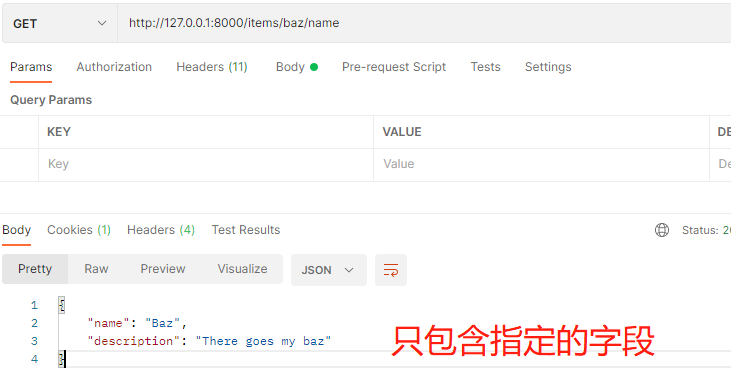This screenshot has height=392, width=731.
Task: Select the Preview view button
Action: coord(163,269)
